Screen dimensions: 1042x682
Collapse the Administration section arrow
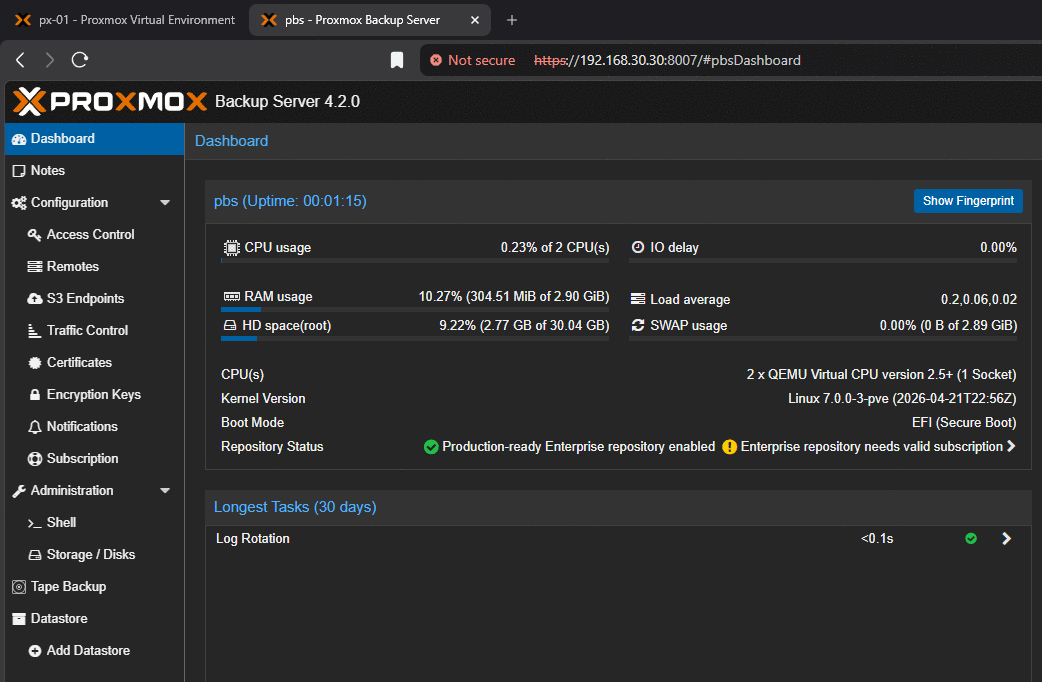point(165,491)
